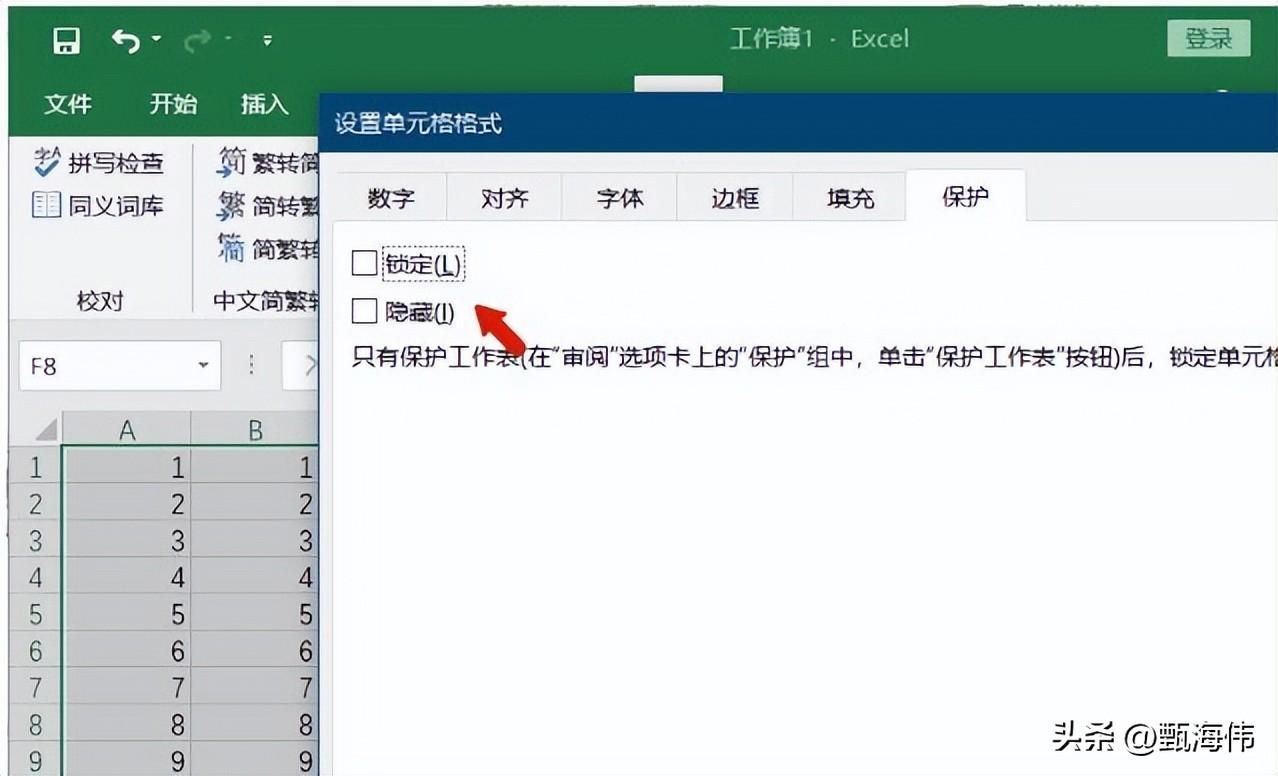This screenshot has height=776, width=1278.
Task: Click cell A9 containing 9
Action: coord(127,762)
